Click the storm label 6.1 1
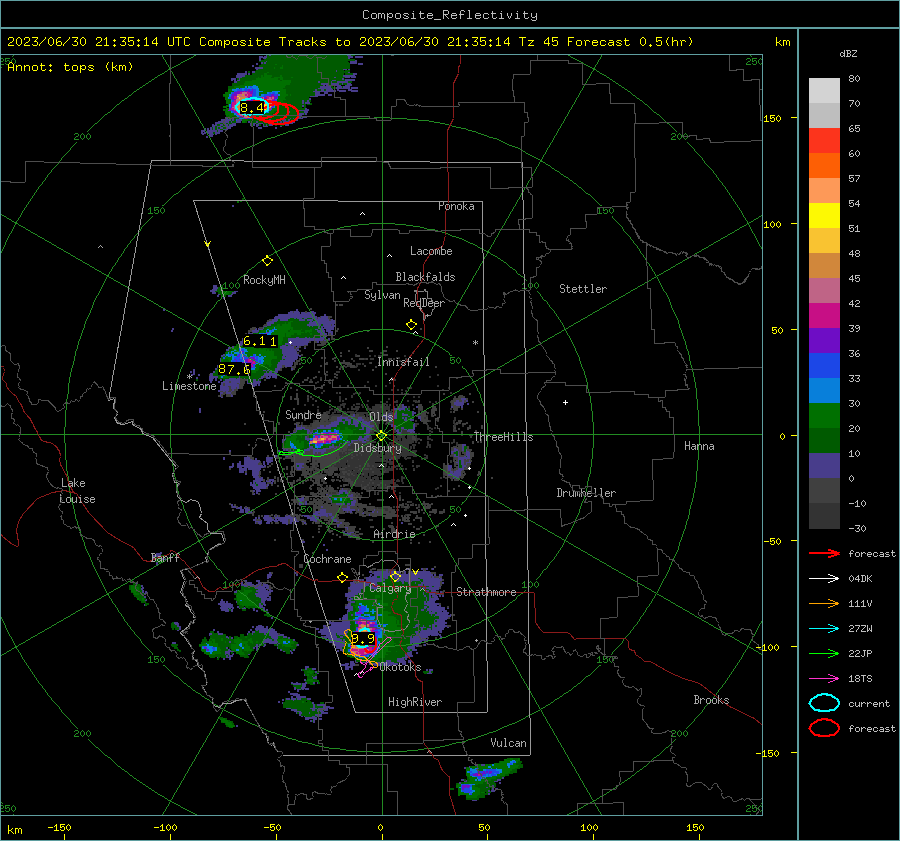The image size is (900, 841). pos(260,341)
